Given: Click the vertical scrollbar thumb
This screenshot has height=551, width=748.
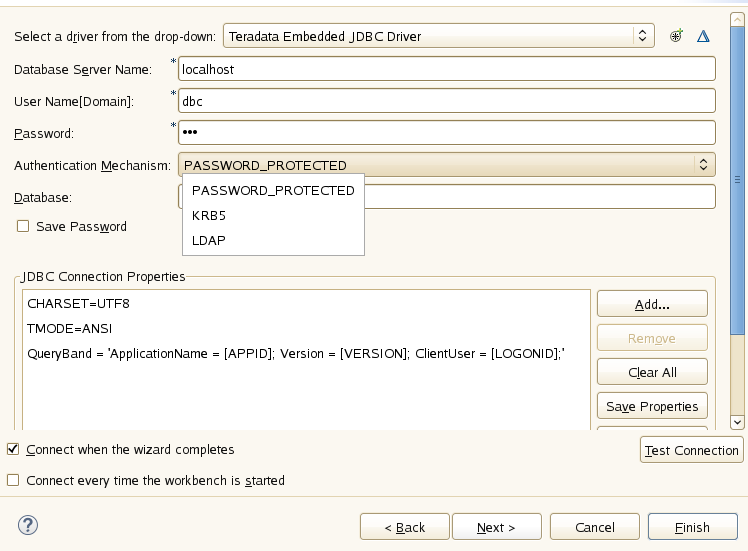Looking at the screenshot, I should click(738, 180).
